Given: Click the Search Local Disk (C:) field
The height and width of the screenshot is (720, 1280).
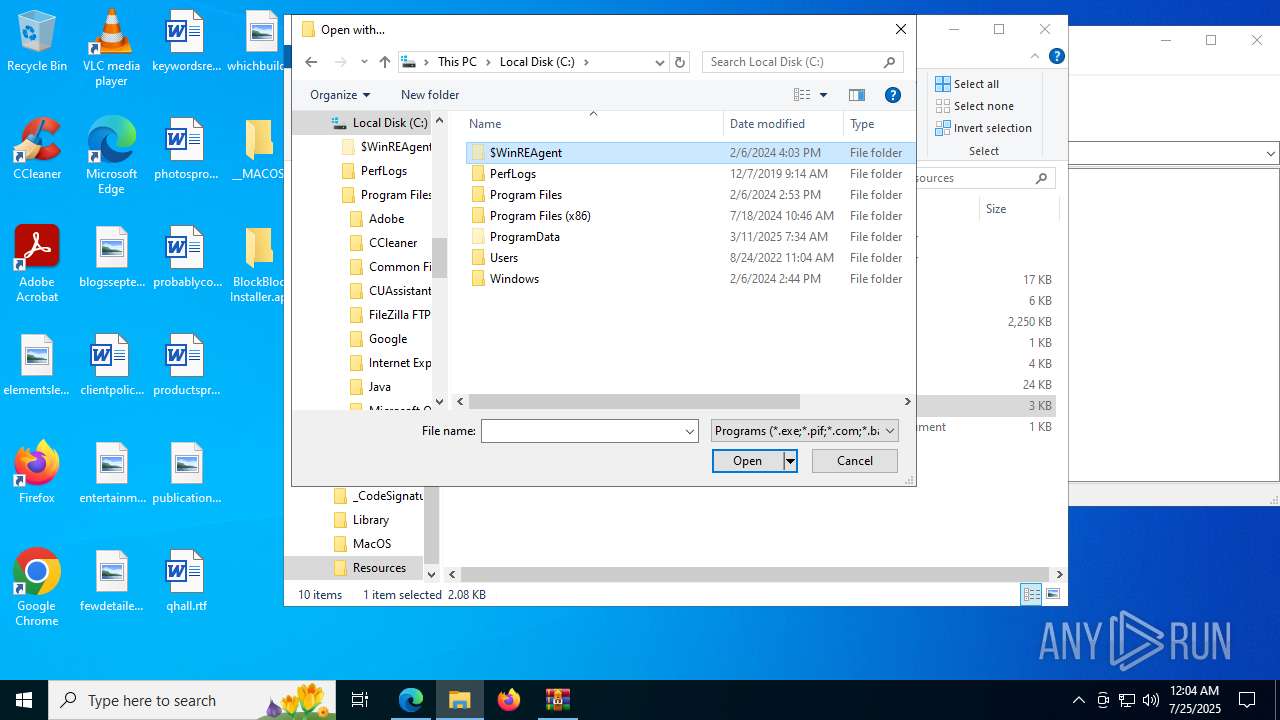Looking at the screenshot, I should [x=790, y=62].
